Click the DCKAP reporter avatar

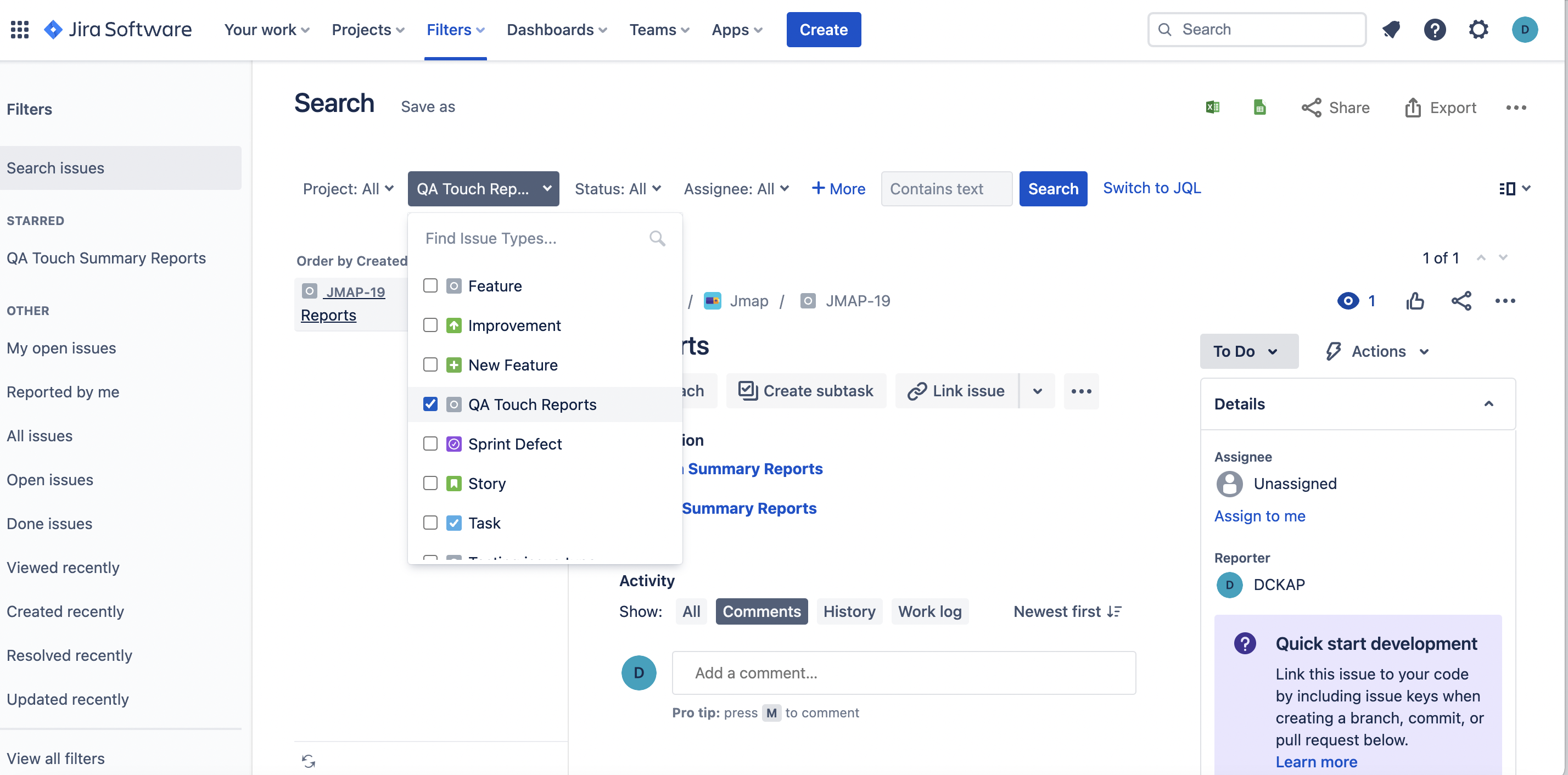[1230, 585]
